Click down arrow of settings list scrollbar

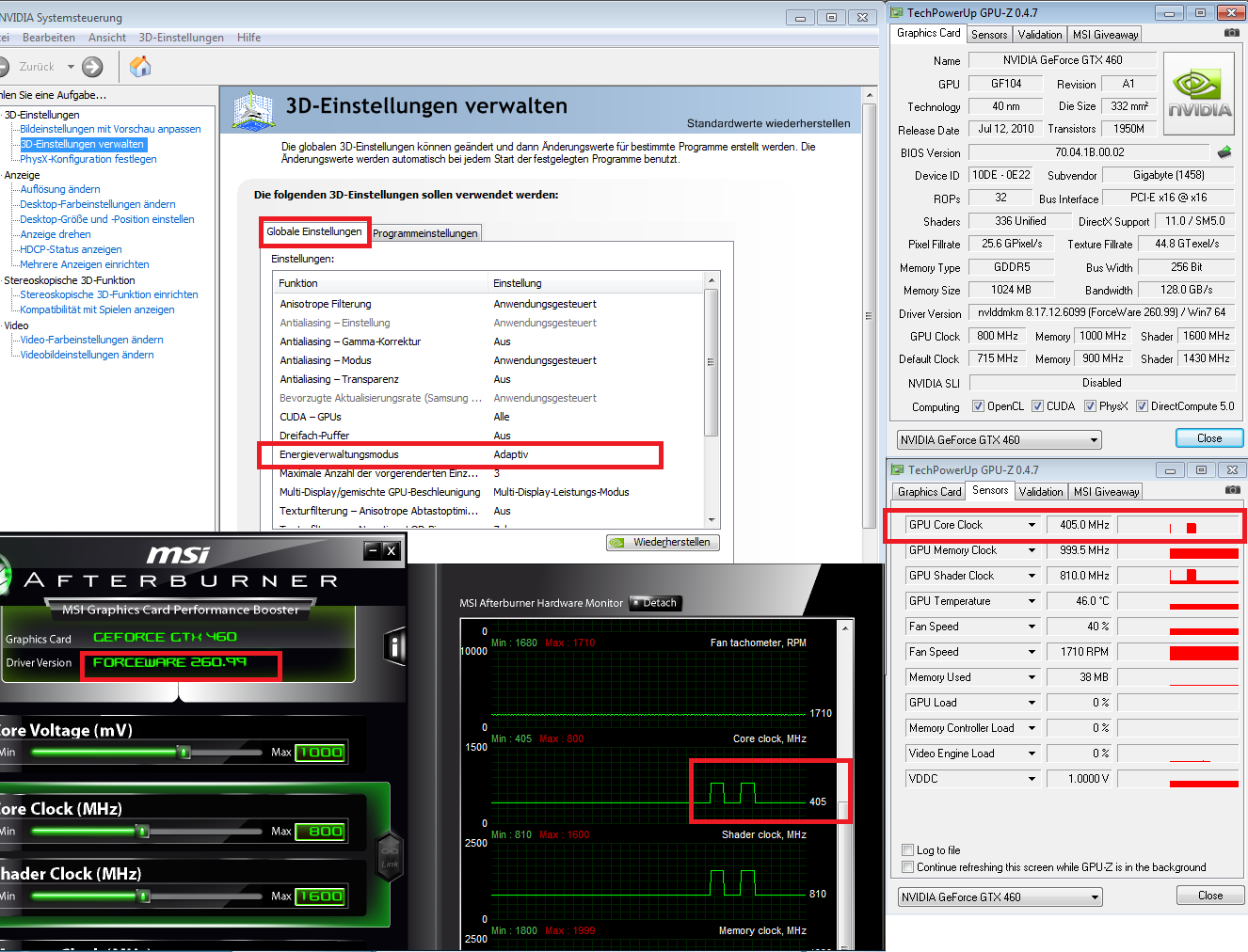pos(712,519)
